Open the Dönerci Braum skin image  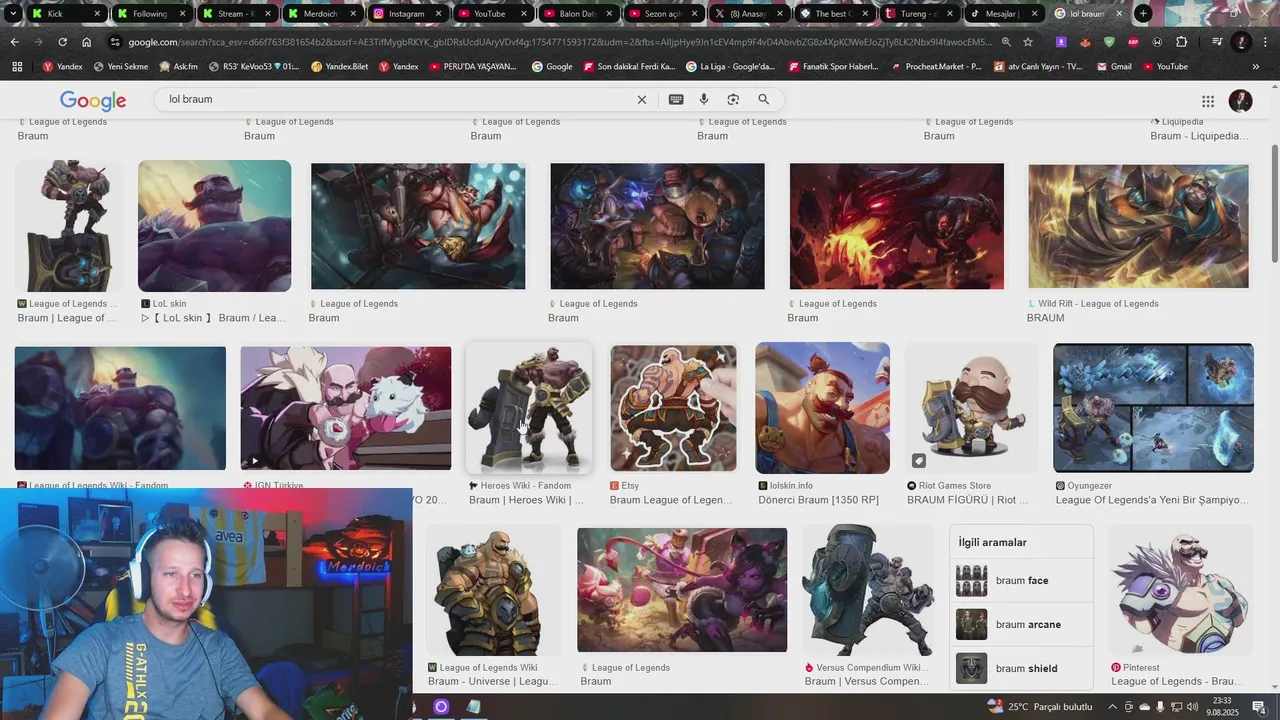click(822, 408)
